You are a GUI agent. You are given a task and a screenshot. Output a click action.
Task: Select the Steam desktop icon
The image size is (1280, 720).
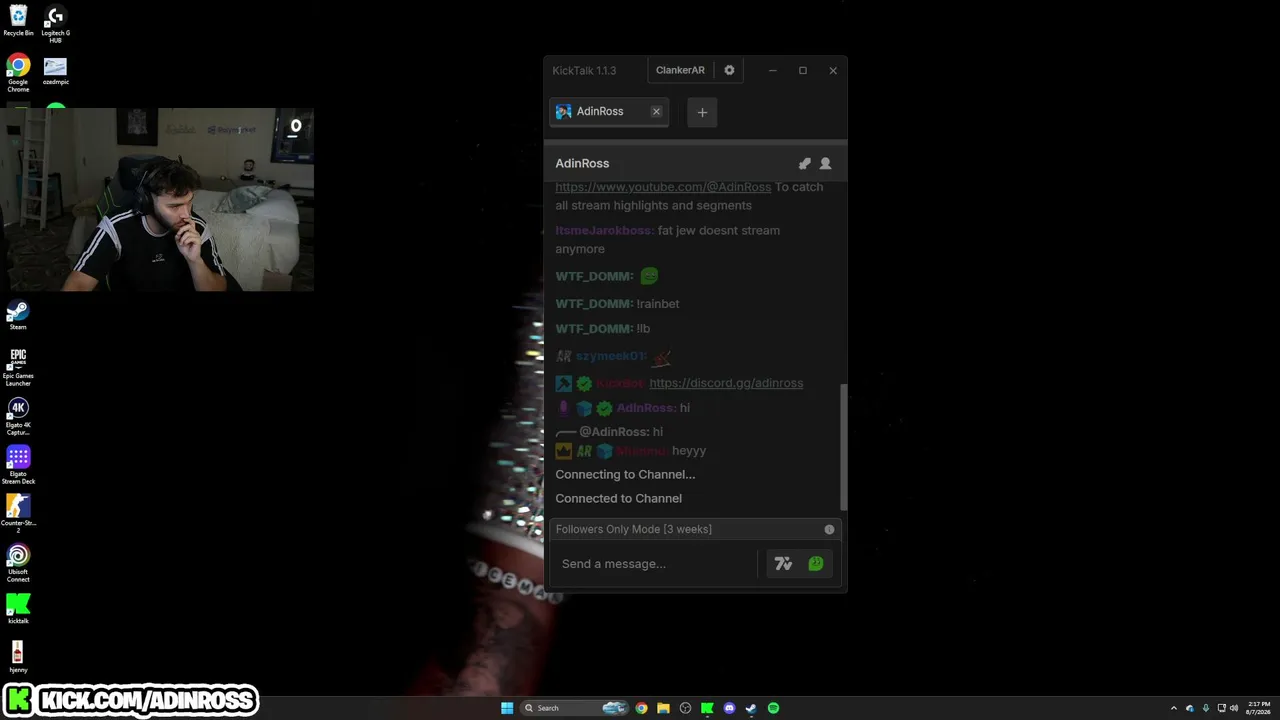[x=18, y=316]
